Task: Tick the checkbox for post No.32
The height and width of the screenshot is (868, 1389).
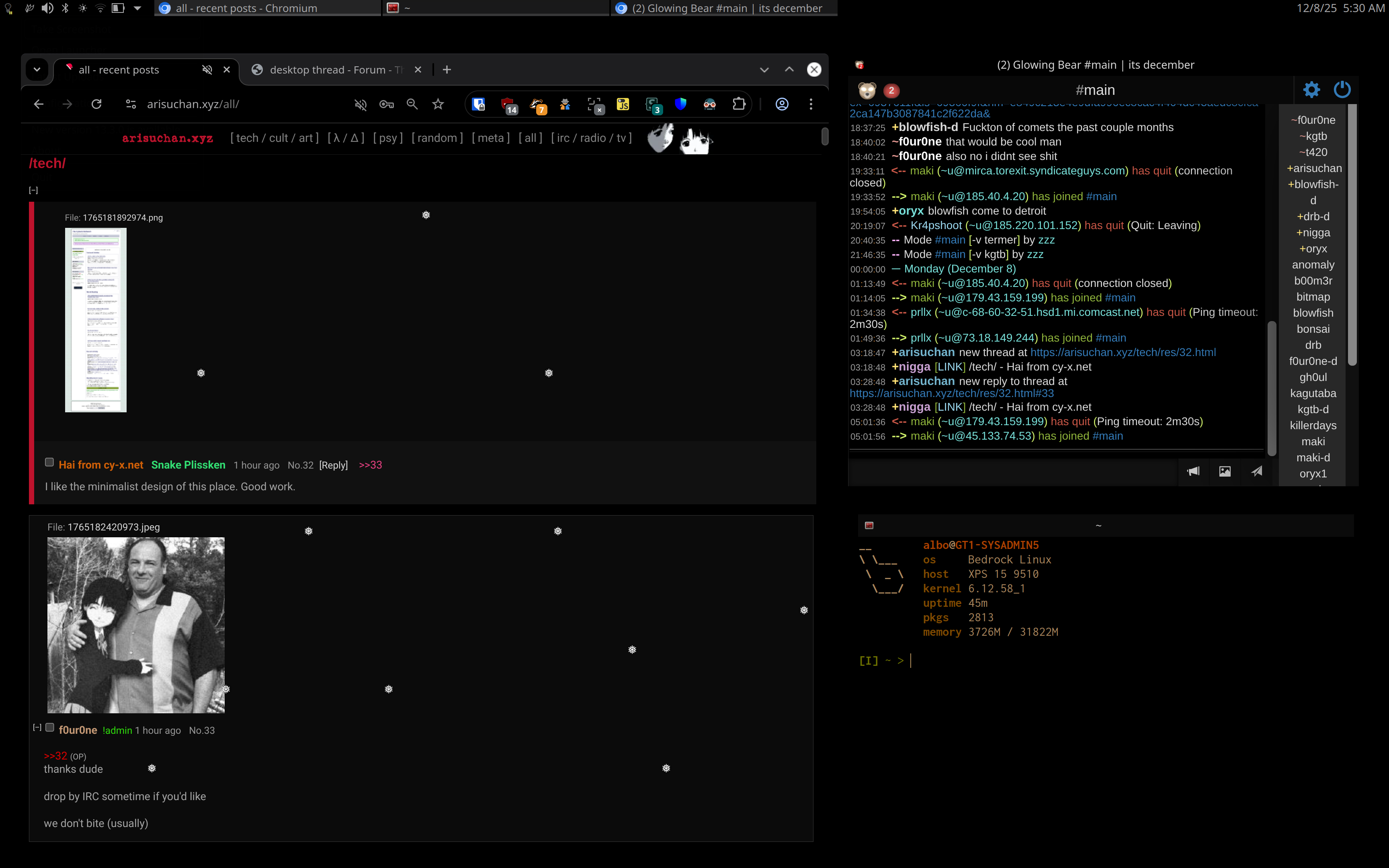Action: click(49, 462)
